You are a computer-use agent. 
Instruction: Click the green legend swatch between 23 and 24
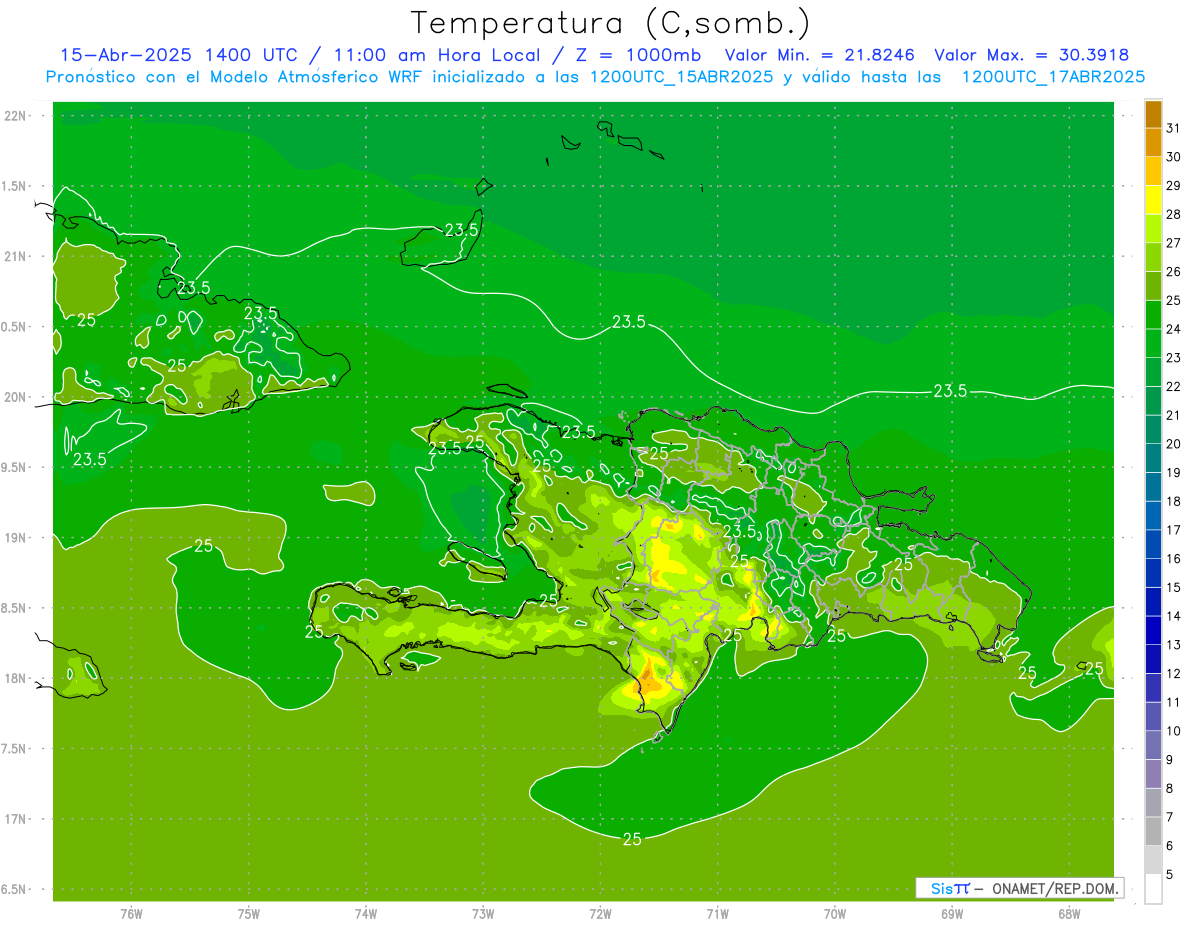pyautogui.click(x=1153, y=344)
